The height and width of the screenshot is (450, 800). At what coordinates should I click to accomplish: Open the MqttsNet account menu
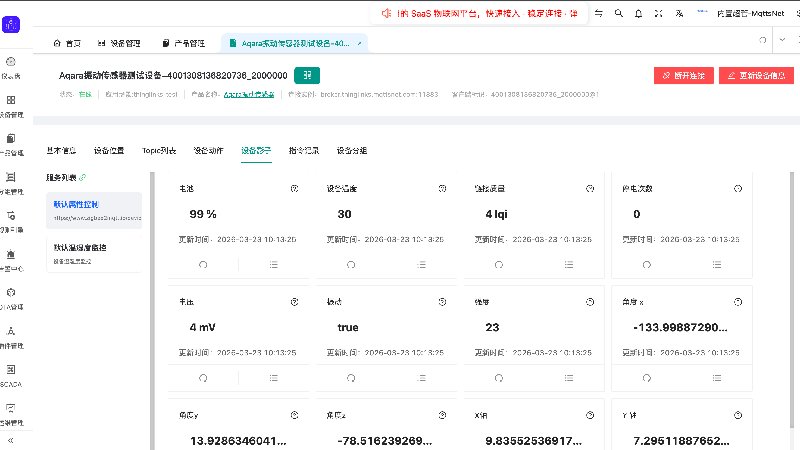pos(750,13)
